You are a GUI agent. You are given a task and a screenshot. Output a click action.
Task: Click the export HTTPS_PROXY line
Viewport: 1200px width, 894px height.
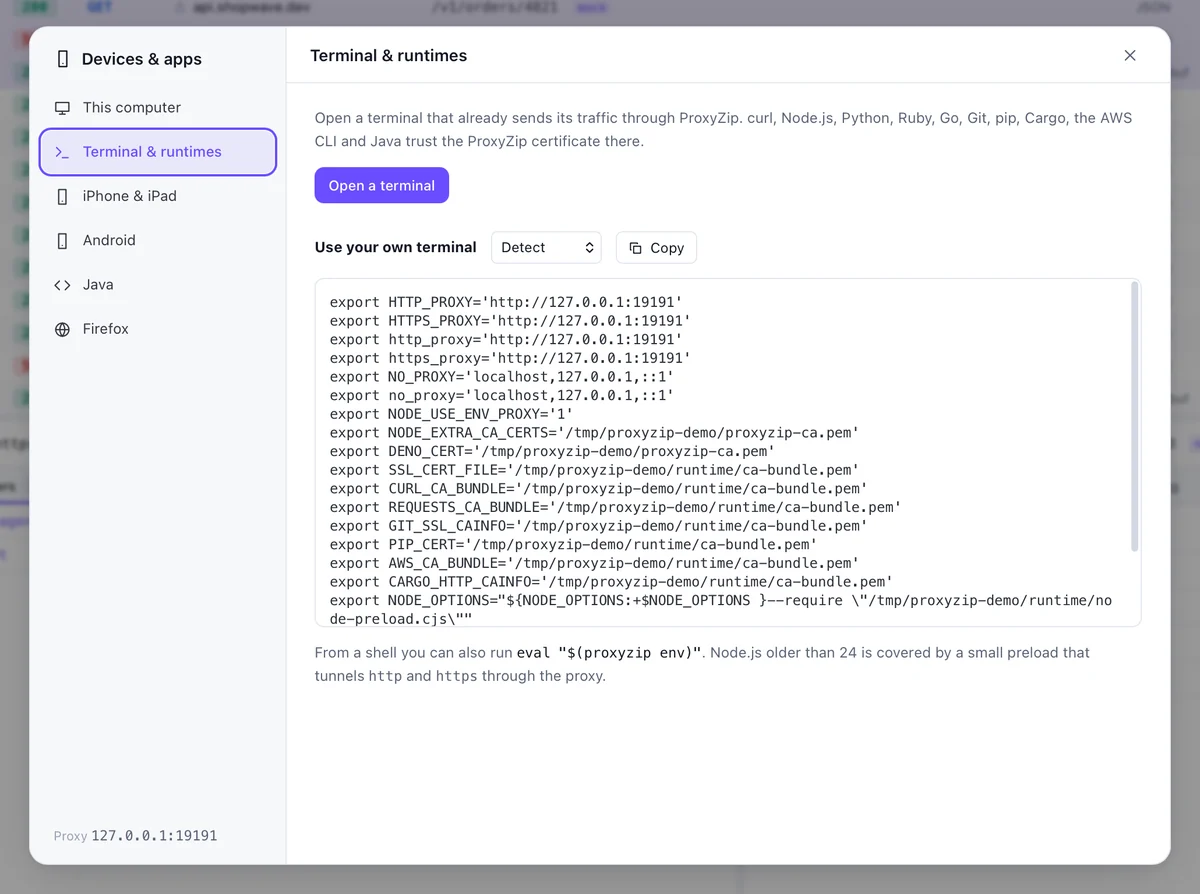click(x=510, y=321)
